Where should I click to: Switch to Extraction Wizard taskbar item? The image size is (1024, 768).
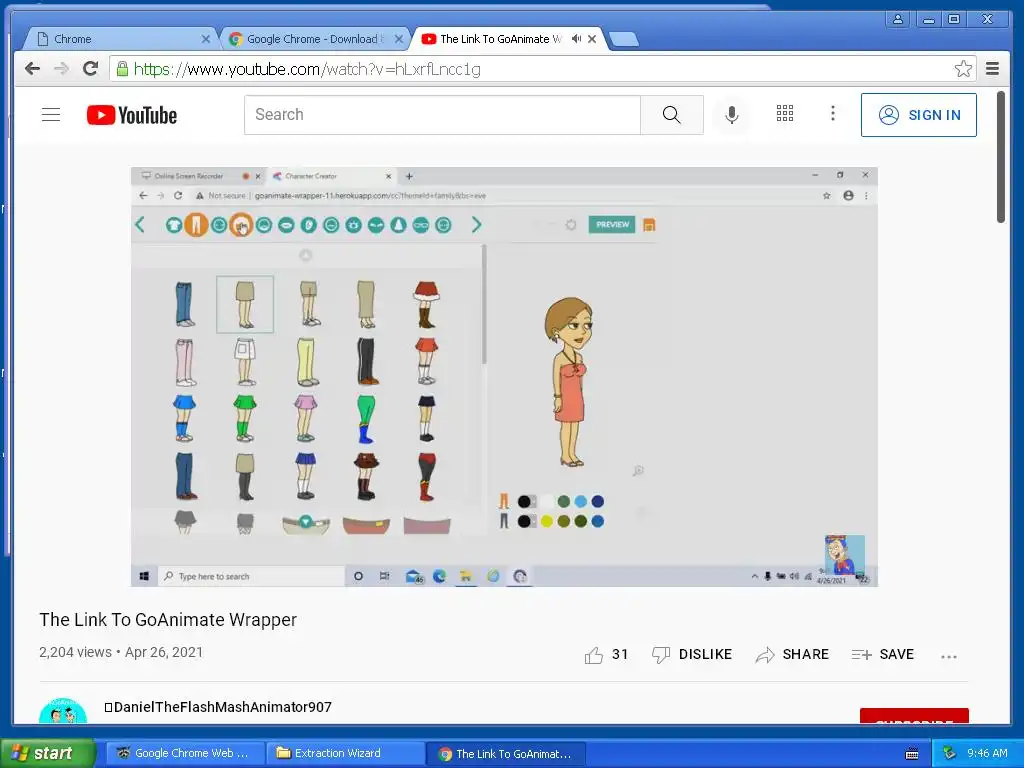pos(346,753)
